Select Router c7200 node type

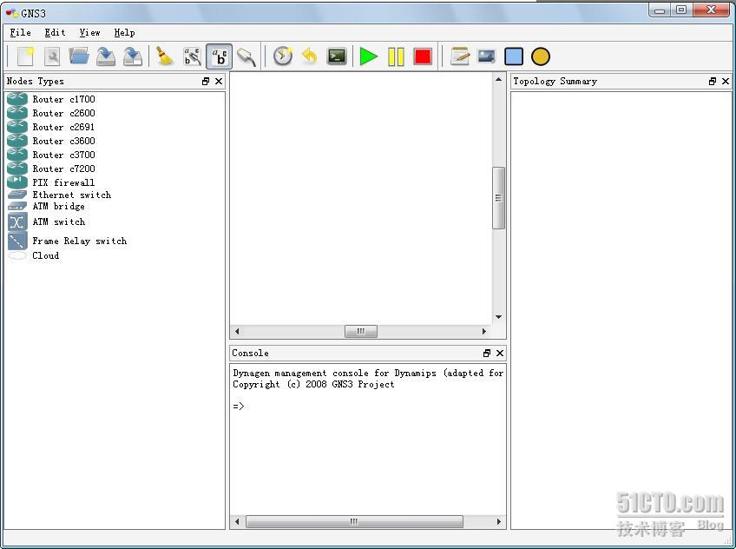[x=64, y=168]
